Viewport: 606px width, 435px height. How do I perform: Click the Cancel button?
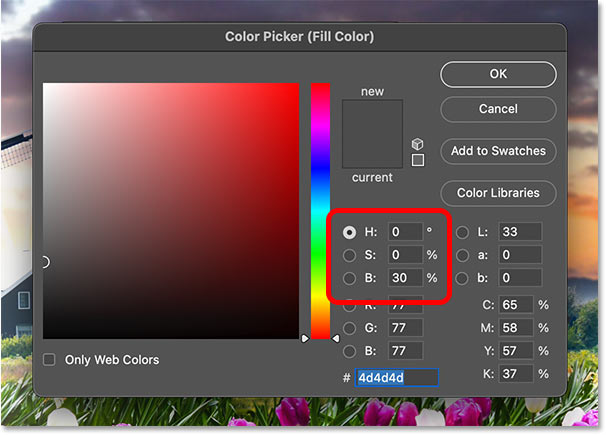[498, 109]
